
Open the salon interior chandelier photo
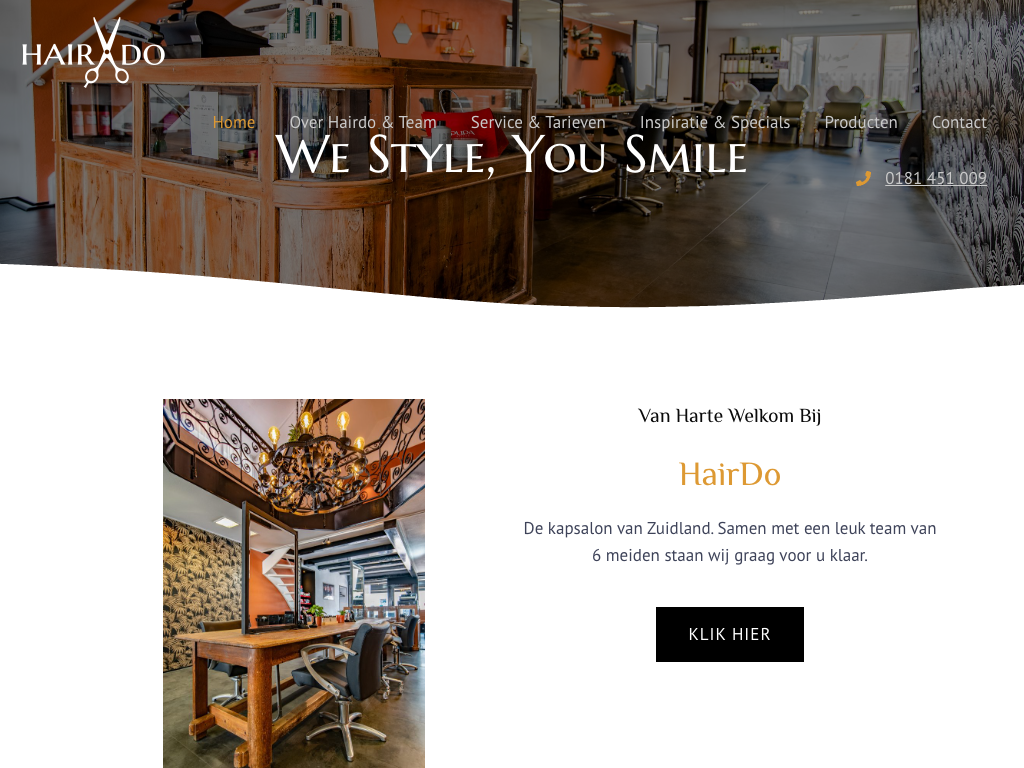[294, 583]
